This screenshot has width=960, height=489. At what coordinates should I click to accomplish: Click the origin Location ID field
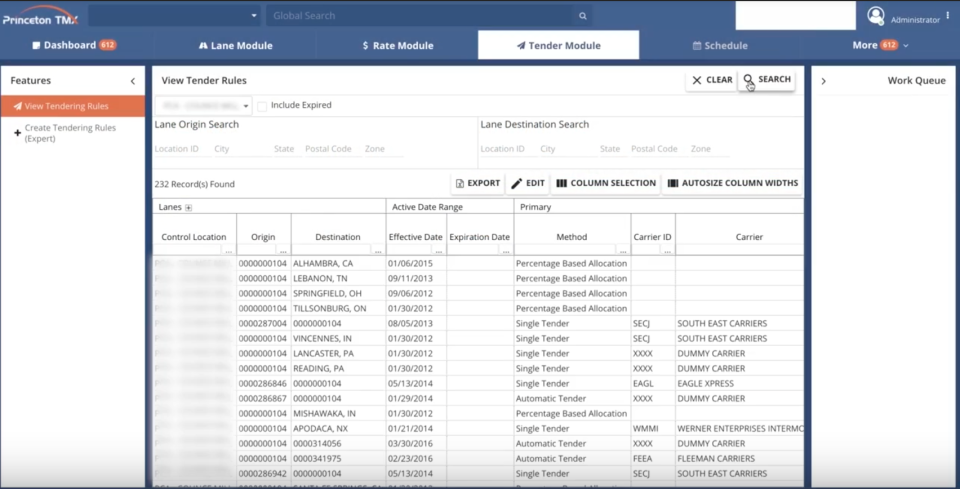click(182, 149)
